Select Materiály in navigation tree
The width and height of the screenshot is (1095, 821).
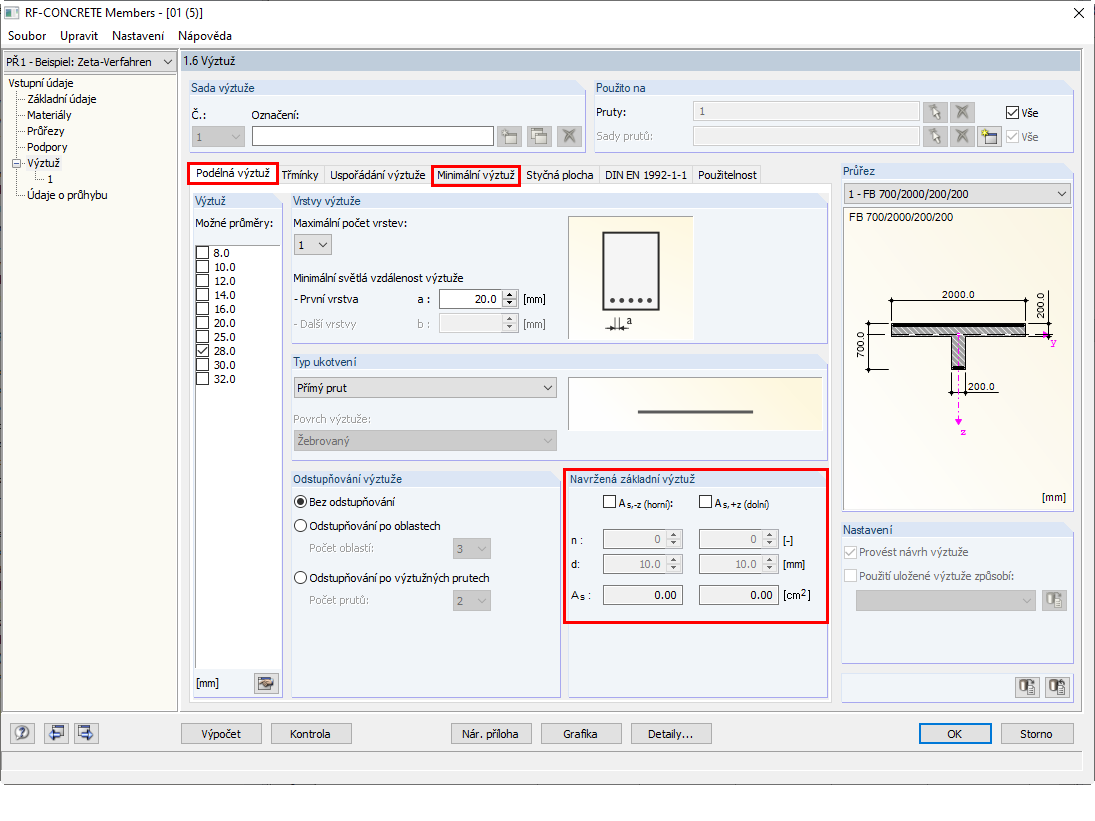pos(49,115)
